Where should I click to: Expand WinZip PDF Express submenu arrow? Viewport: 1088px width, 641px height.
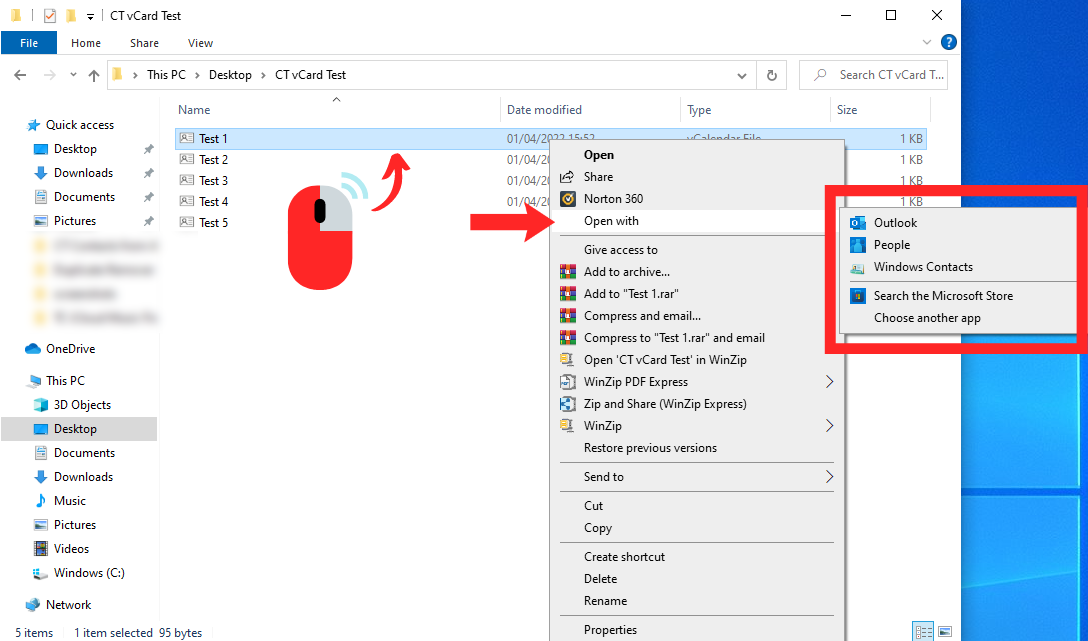829,382
